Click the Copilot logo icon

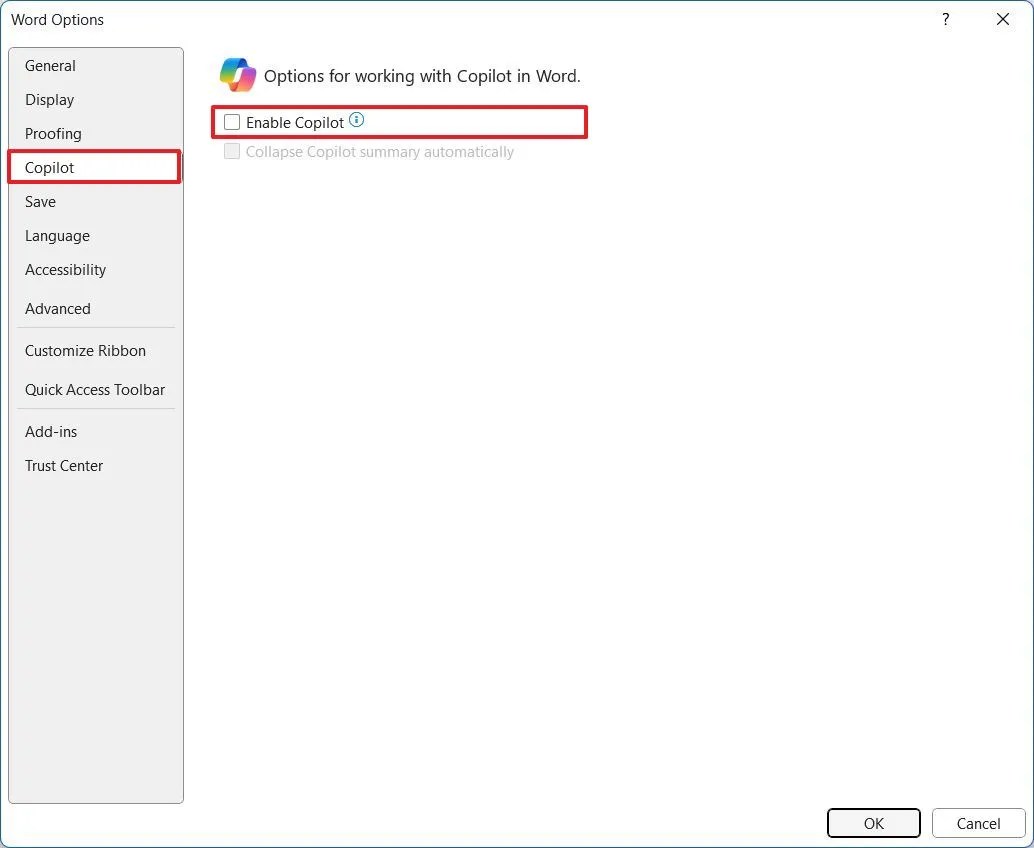tap(237, 74)
